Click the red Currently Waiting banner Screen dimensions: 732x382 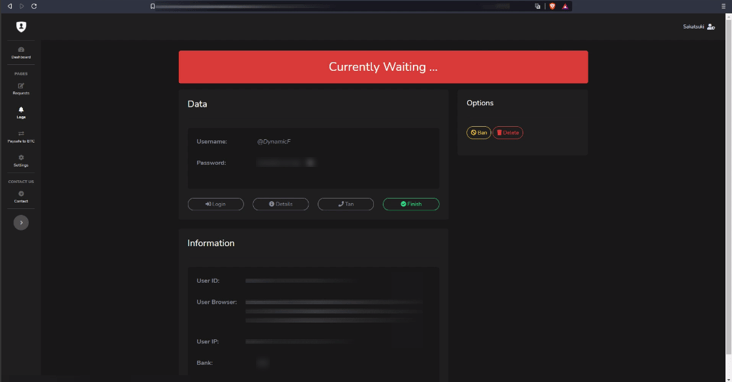click(383, 67)
